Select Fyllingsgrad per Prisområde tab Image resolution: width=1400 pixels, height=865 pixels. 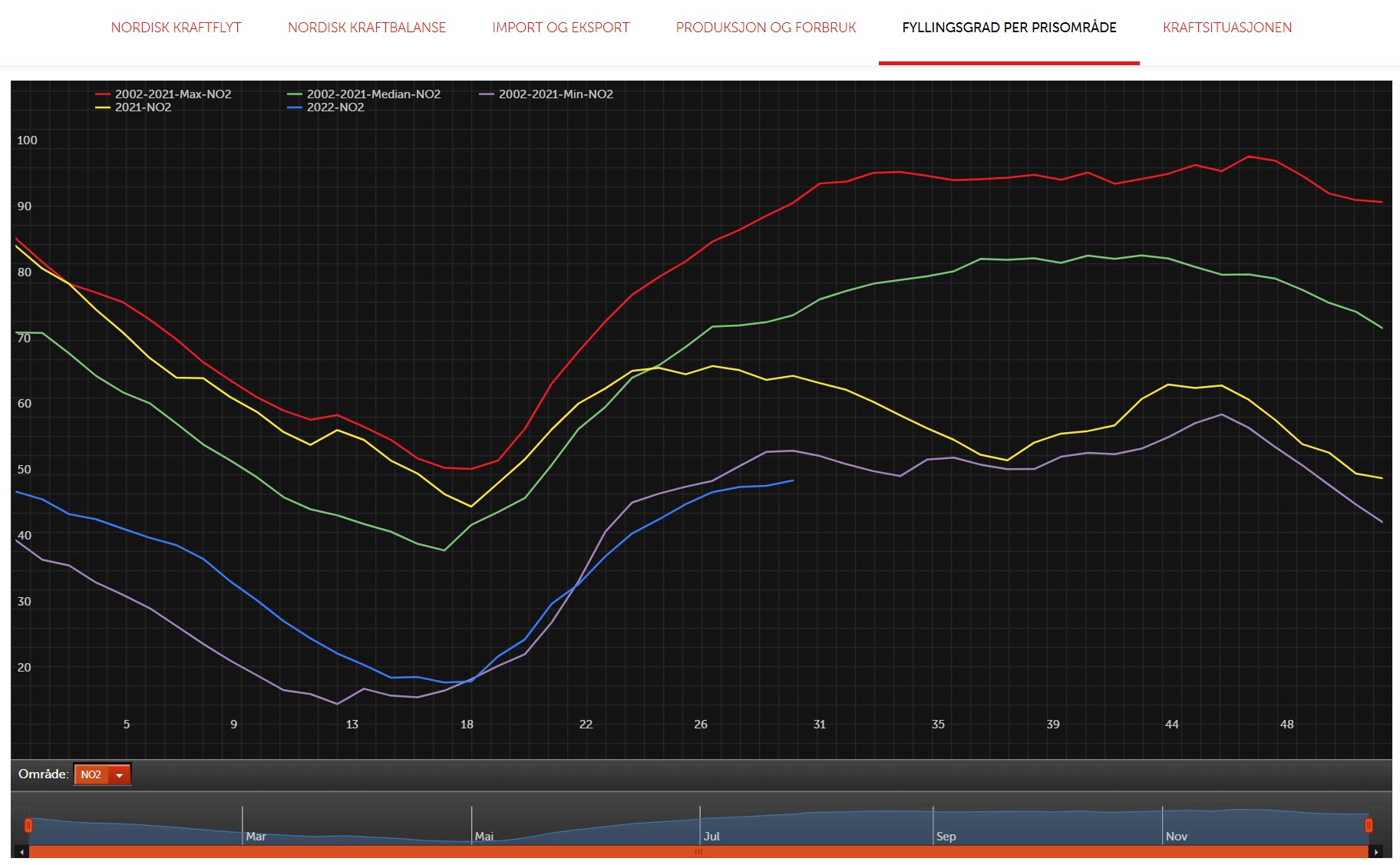[1009, 28]
